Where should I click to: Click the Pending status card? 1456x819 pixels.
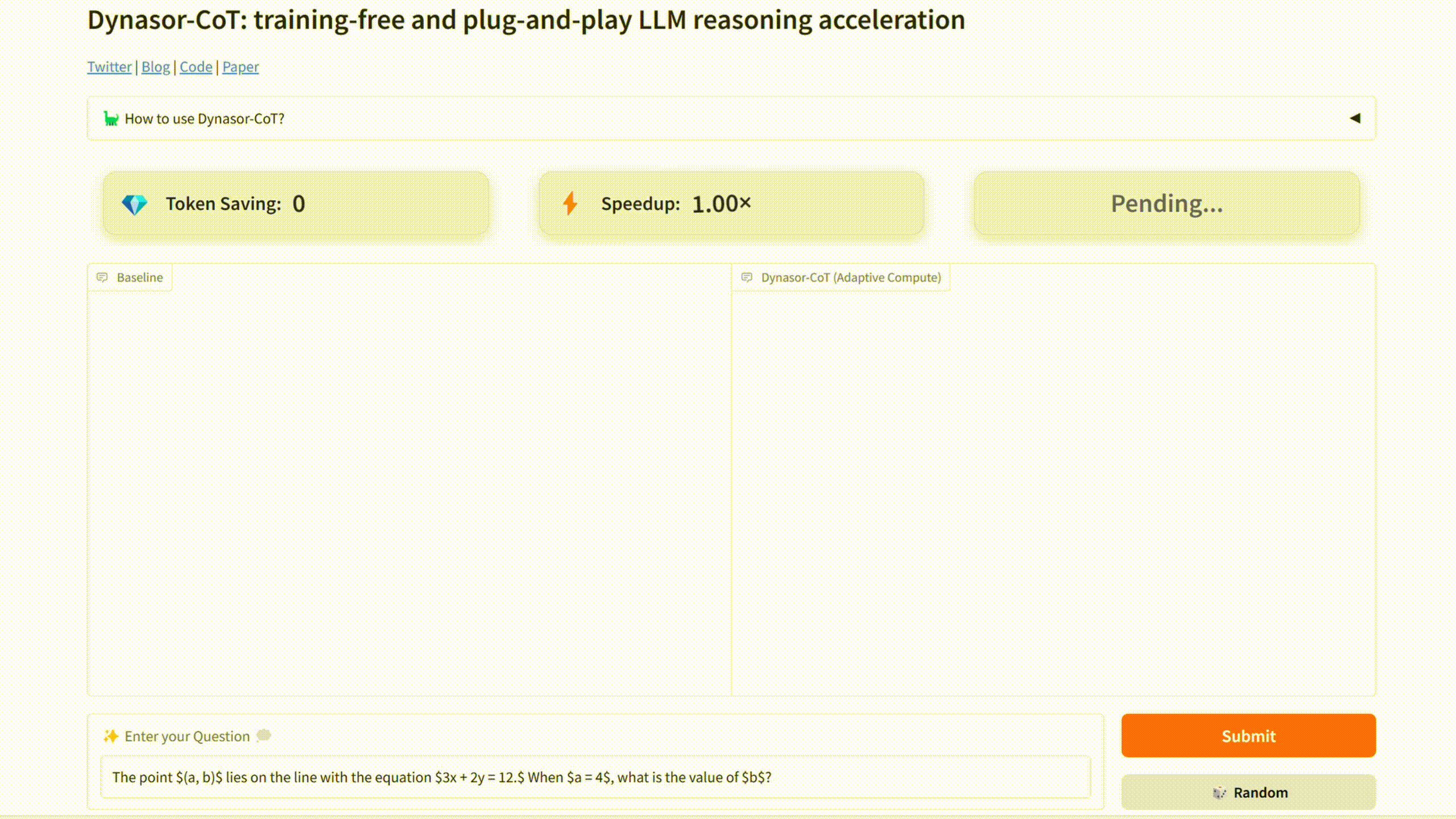point(1167,204)
